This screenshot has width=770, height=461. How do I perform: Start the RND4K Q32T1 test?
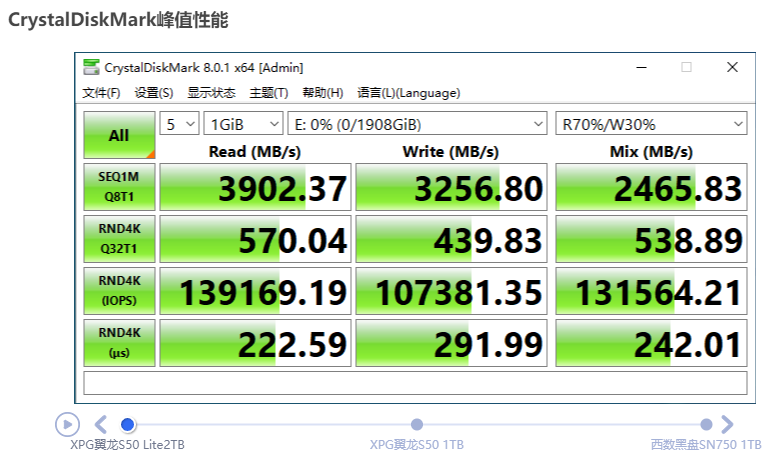[119, 239]
